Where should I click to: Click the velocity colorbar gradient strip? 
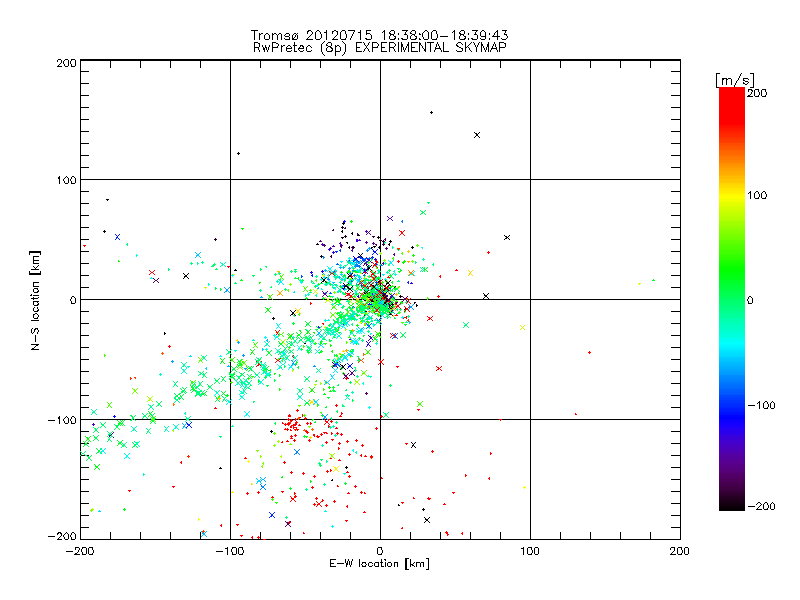732,299
